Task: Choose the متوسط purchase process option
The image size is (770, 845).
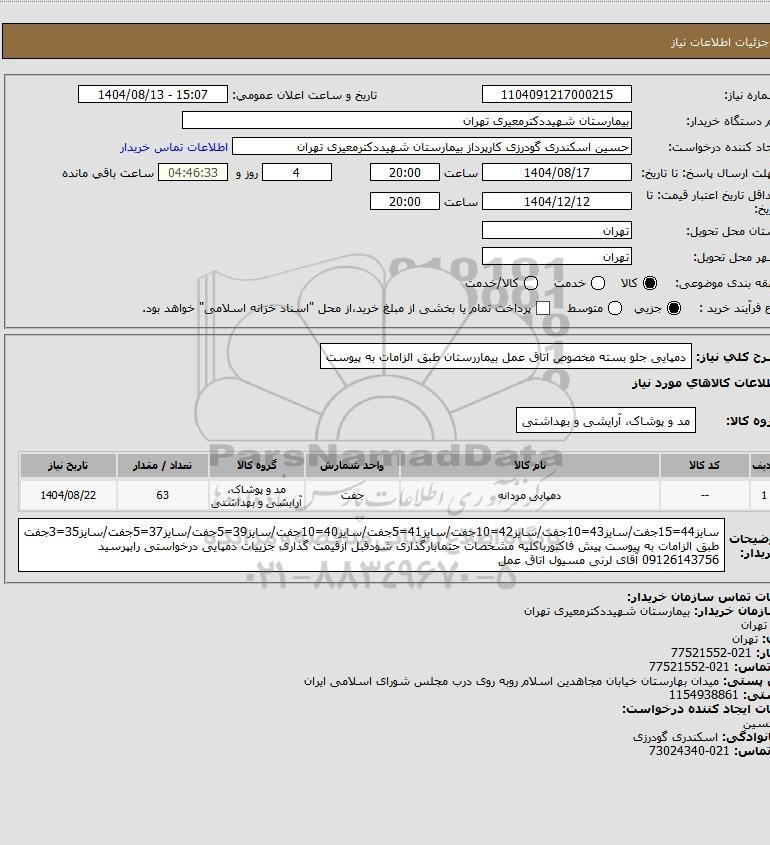Action: click(x=615, y=309)
